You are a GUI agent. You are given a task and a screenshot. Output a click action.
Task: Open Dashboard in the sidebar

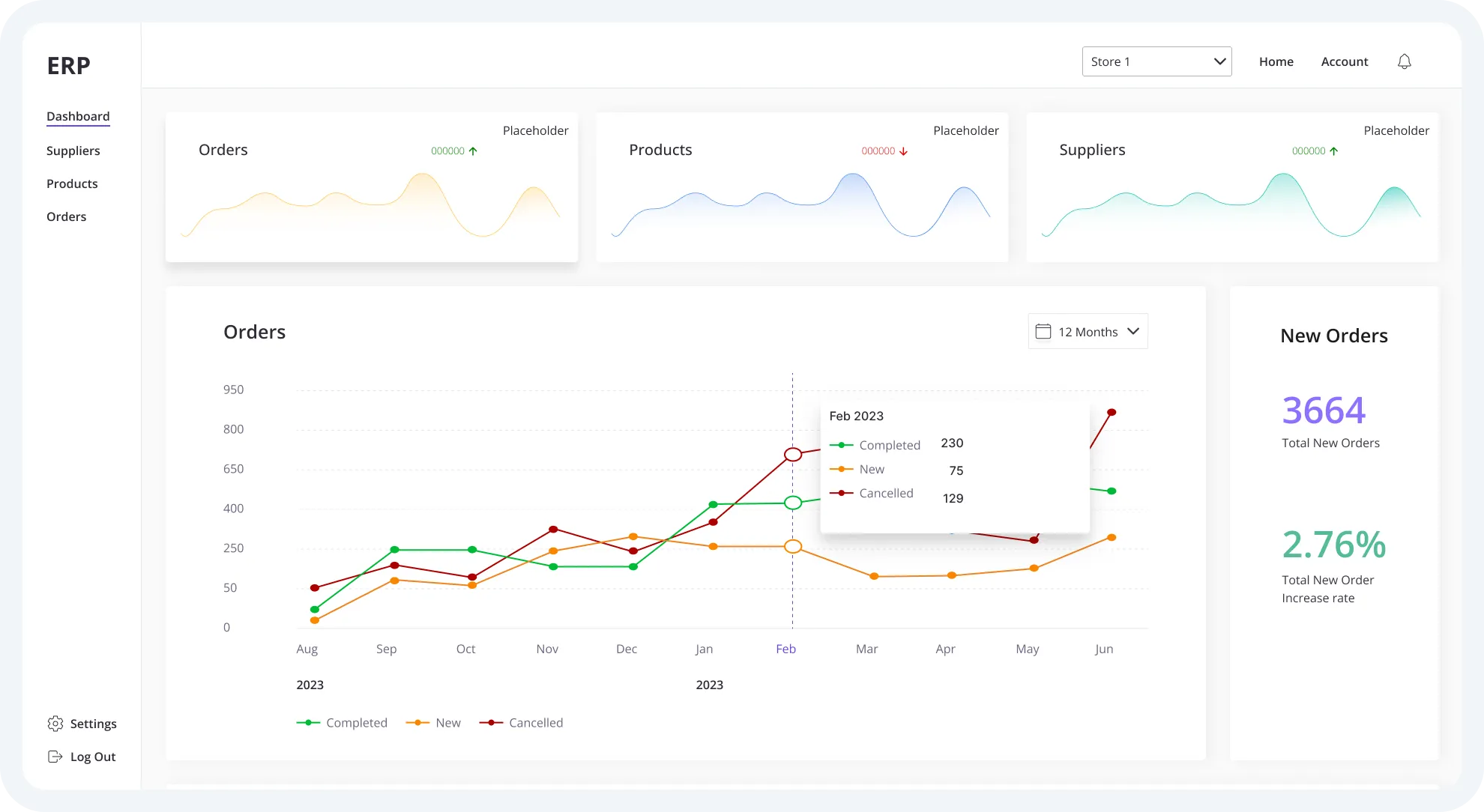pyautogui.click(x=78, y=116)
